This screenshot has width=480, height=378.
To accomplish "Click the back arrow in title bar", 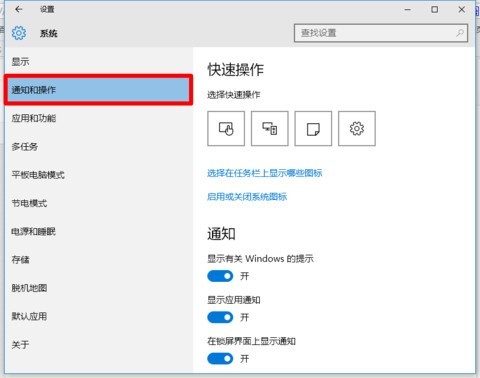I will pos(19,9).
